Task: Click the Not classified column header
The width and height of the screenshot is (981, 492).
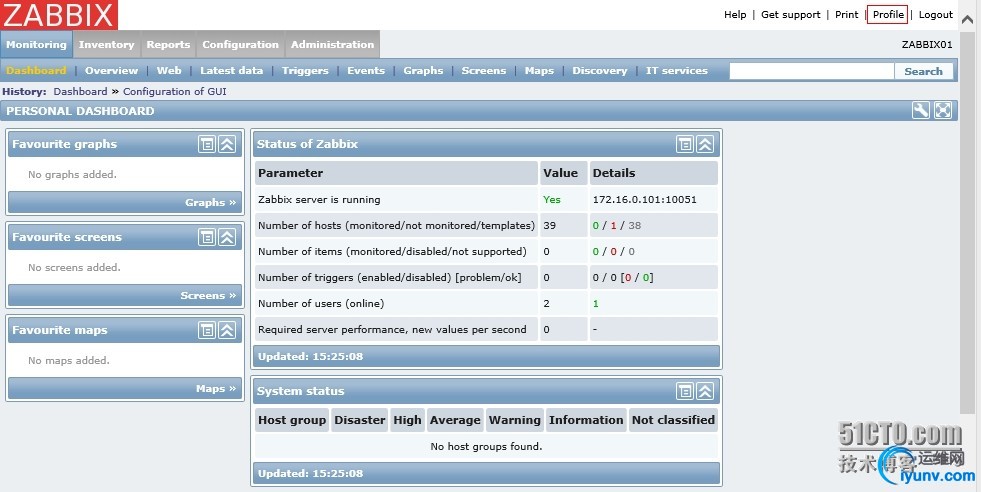Action: pos(673,420)
